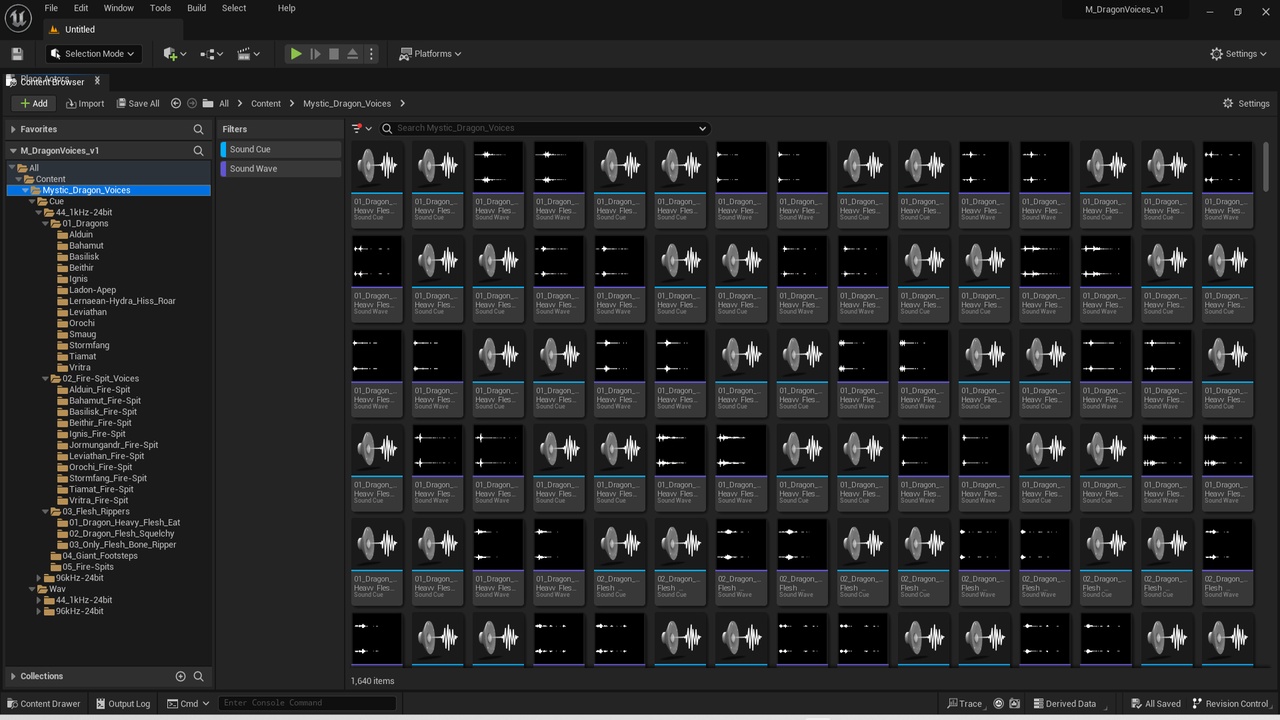The height and width of the screenshot is (720, 1280).
Task: Open the play mode options three-dot menu
Action: click(x=371, y=54)
